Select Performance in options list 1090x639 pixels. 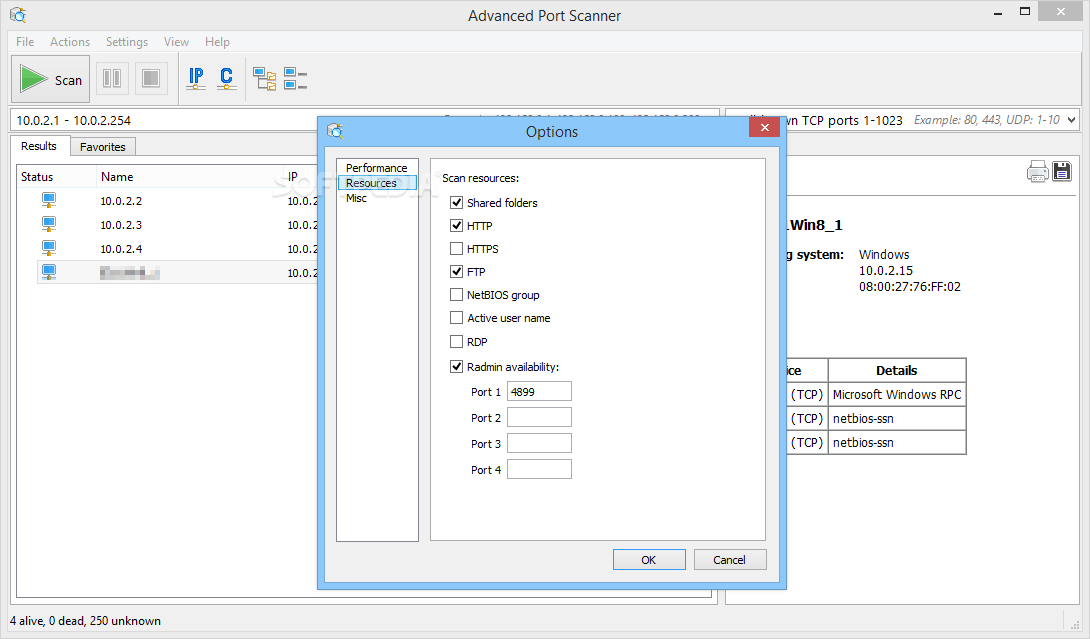pyautogui.click(x=376, y=168)
